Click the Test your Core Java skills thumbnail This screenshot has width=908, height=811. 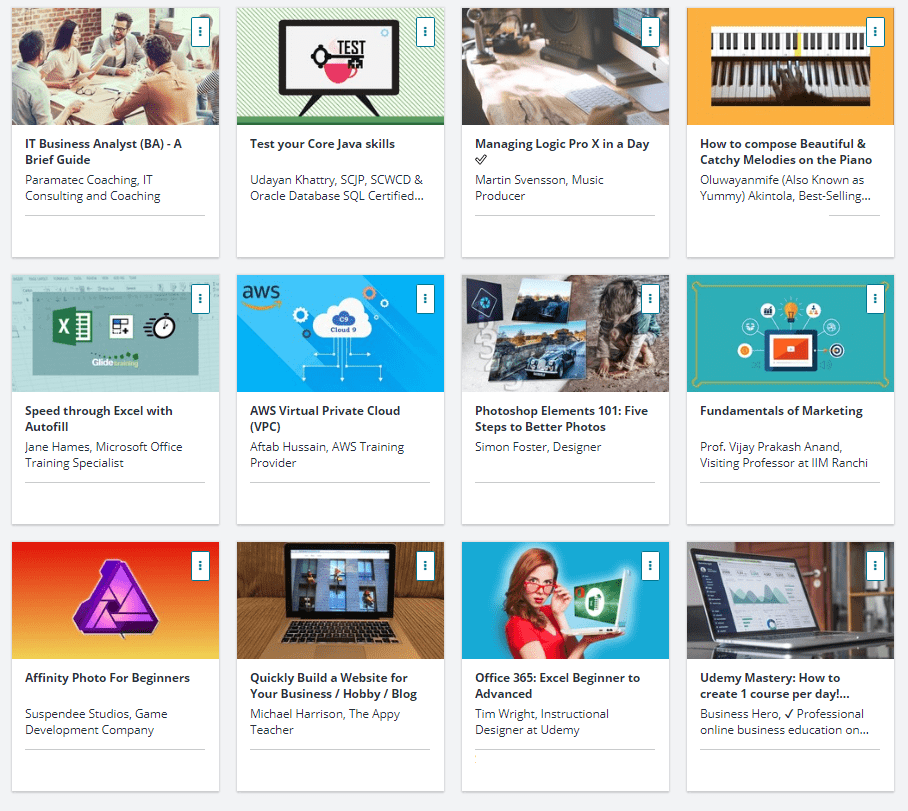(340, 66)
